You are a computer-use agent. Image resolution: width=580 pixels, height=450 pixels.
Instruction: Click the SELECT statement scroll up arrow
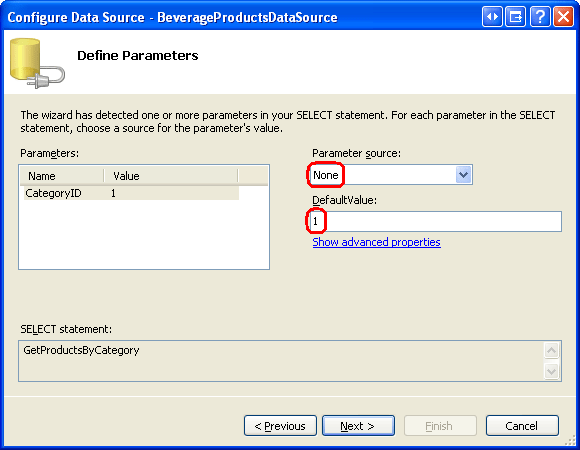point(552,350)
